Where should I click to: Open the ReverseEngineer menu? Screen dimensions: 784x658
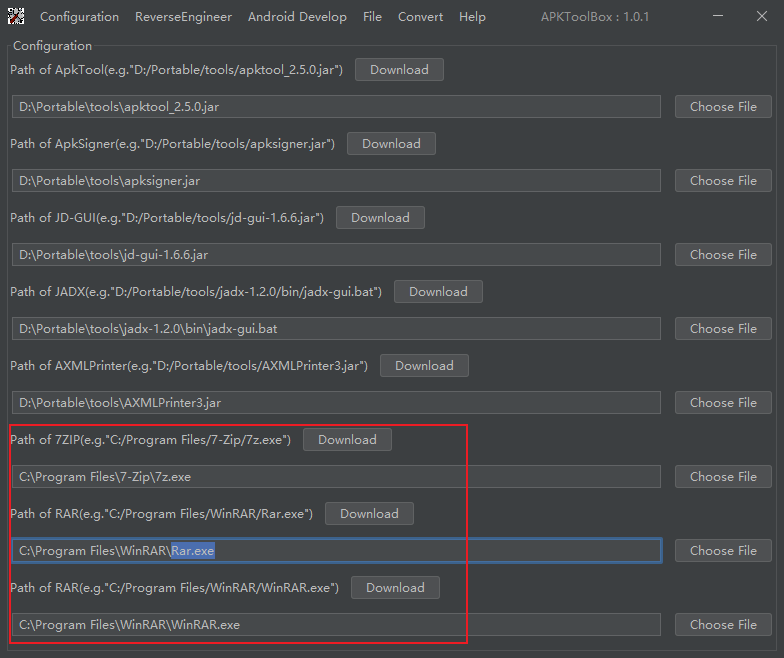184,17
